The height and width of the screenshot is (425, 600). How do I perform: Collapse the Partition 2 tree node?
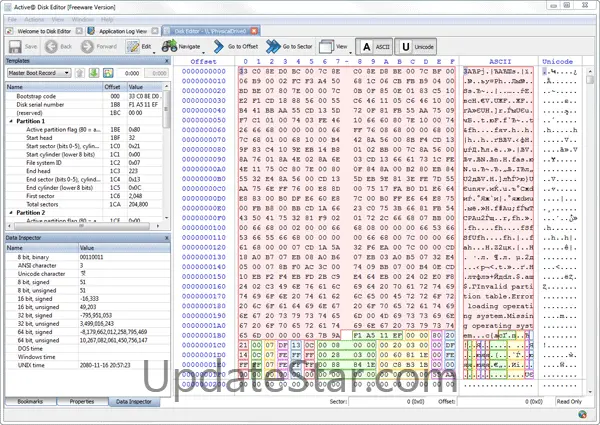(11, 212)
